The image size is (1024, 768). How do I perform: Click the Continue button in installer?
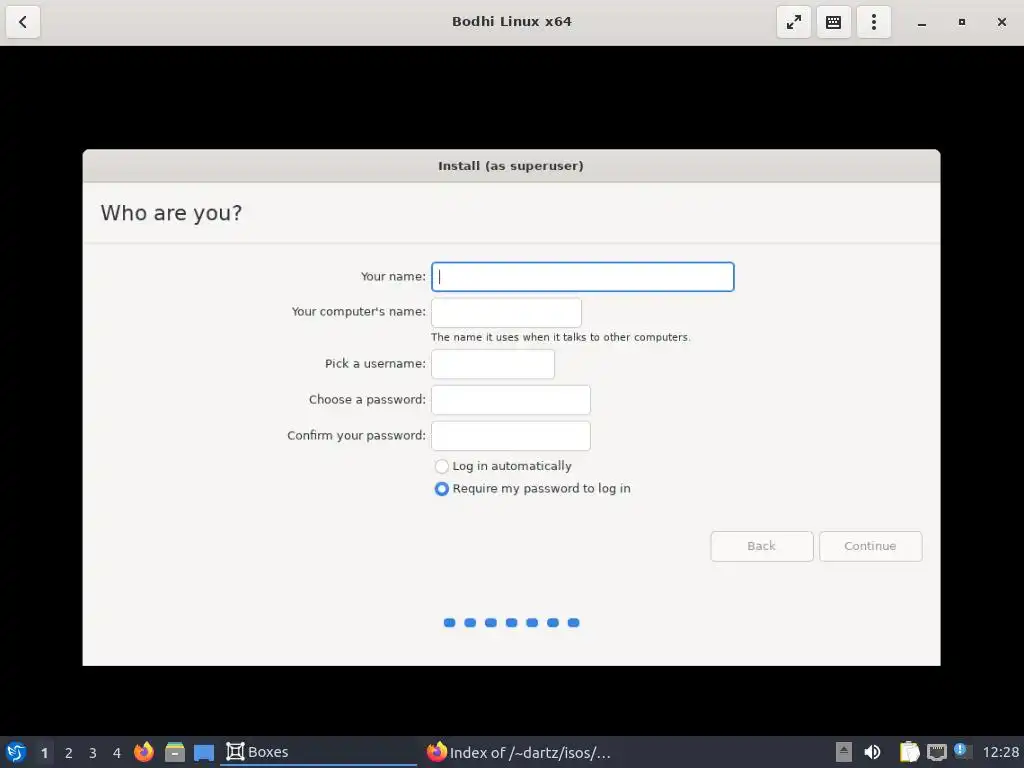tap(871, 546)
